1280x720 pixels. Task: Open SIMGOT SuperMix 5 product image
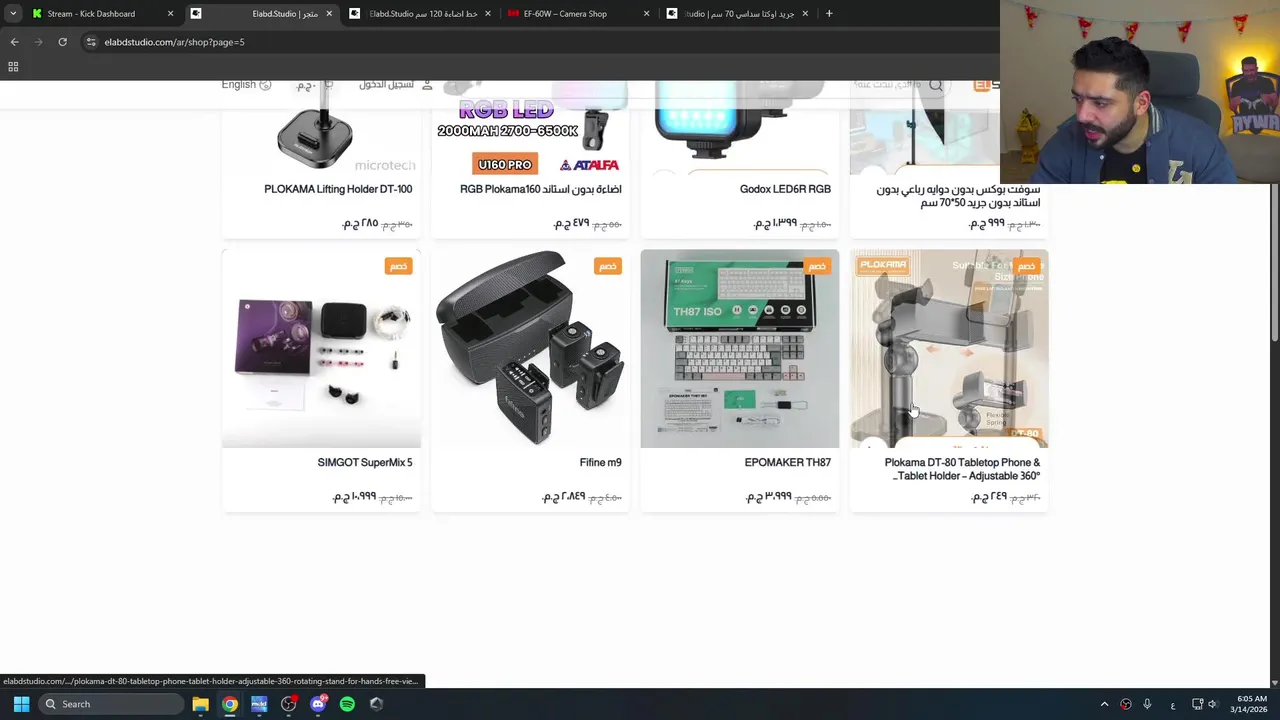click(321, 348)
